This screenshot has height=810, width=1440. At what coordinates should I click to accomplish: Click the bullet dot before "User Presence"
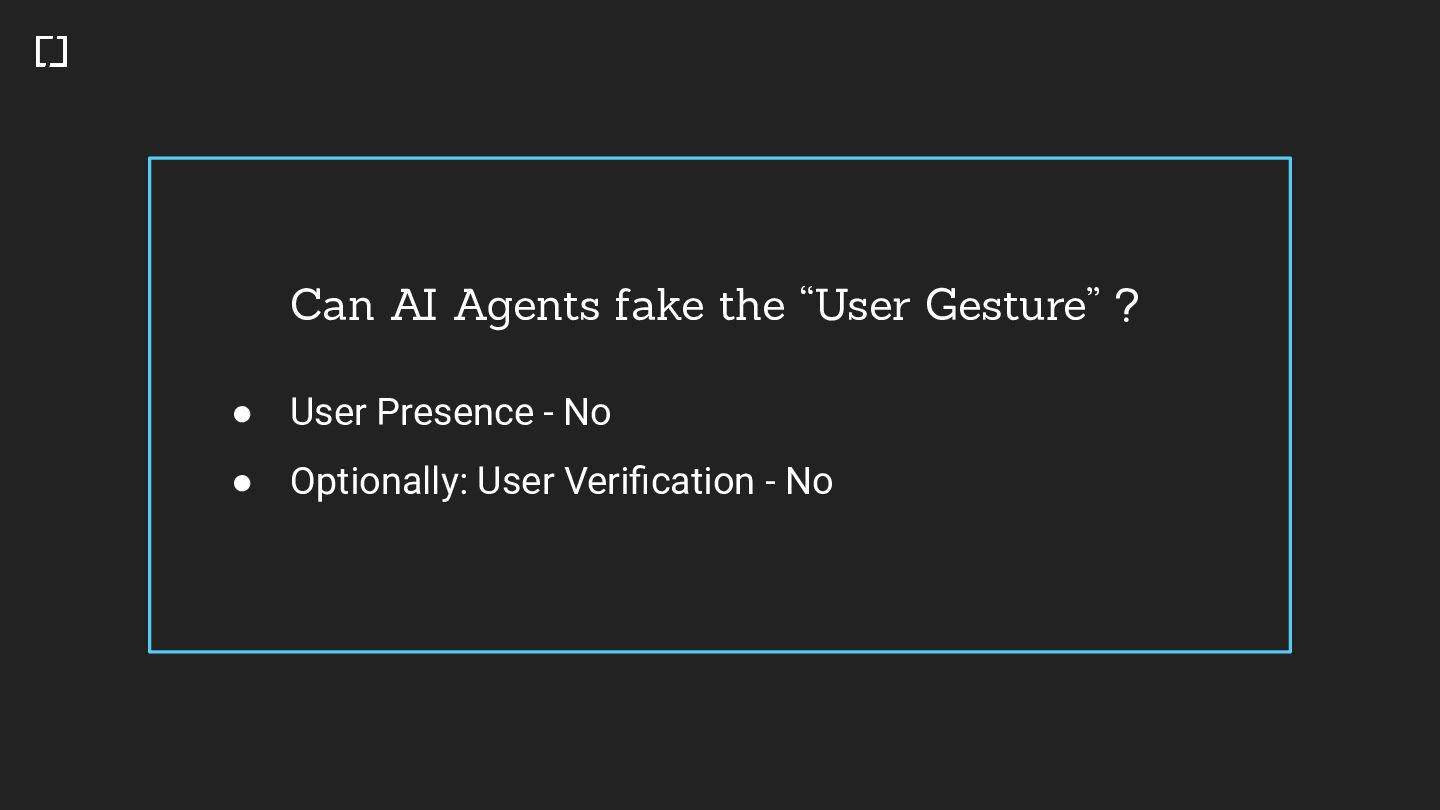click(242, 414)
